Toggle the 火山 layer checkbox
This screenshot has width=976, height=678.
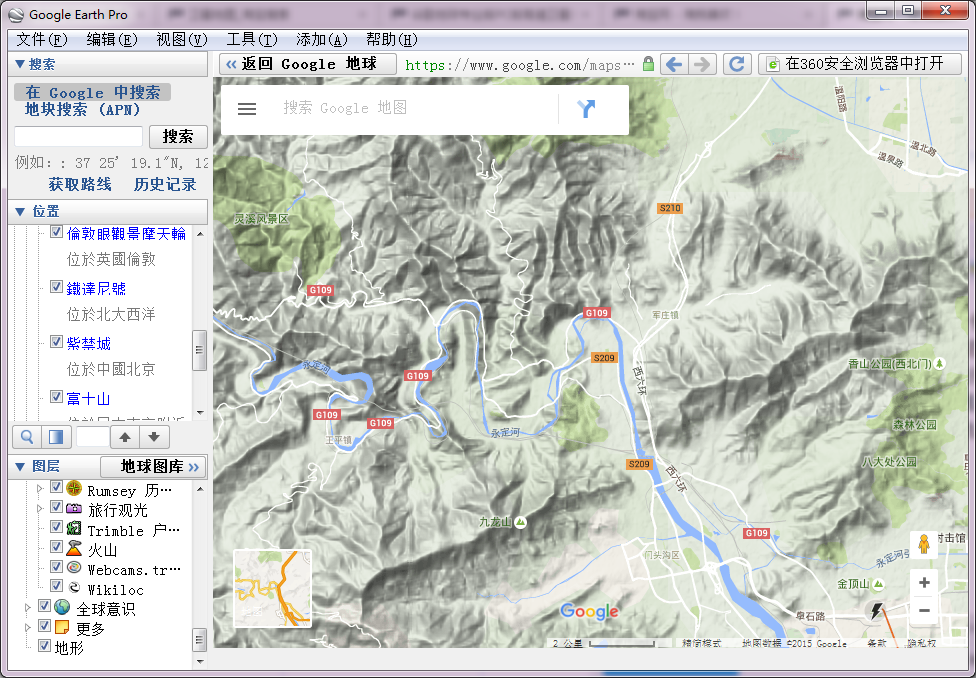56,547
